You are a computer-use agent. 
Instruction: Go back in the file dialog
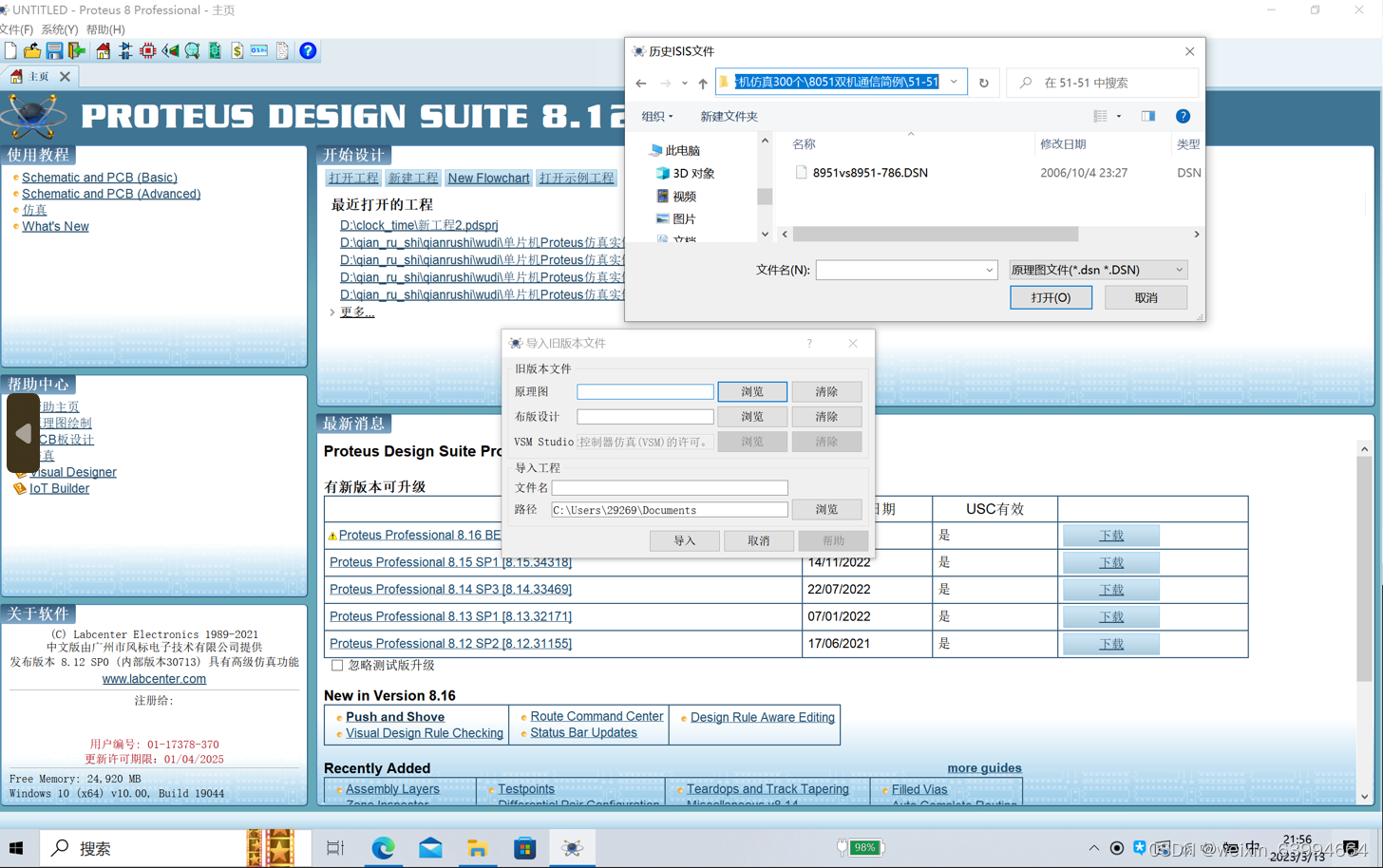(641, 84)
